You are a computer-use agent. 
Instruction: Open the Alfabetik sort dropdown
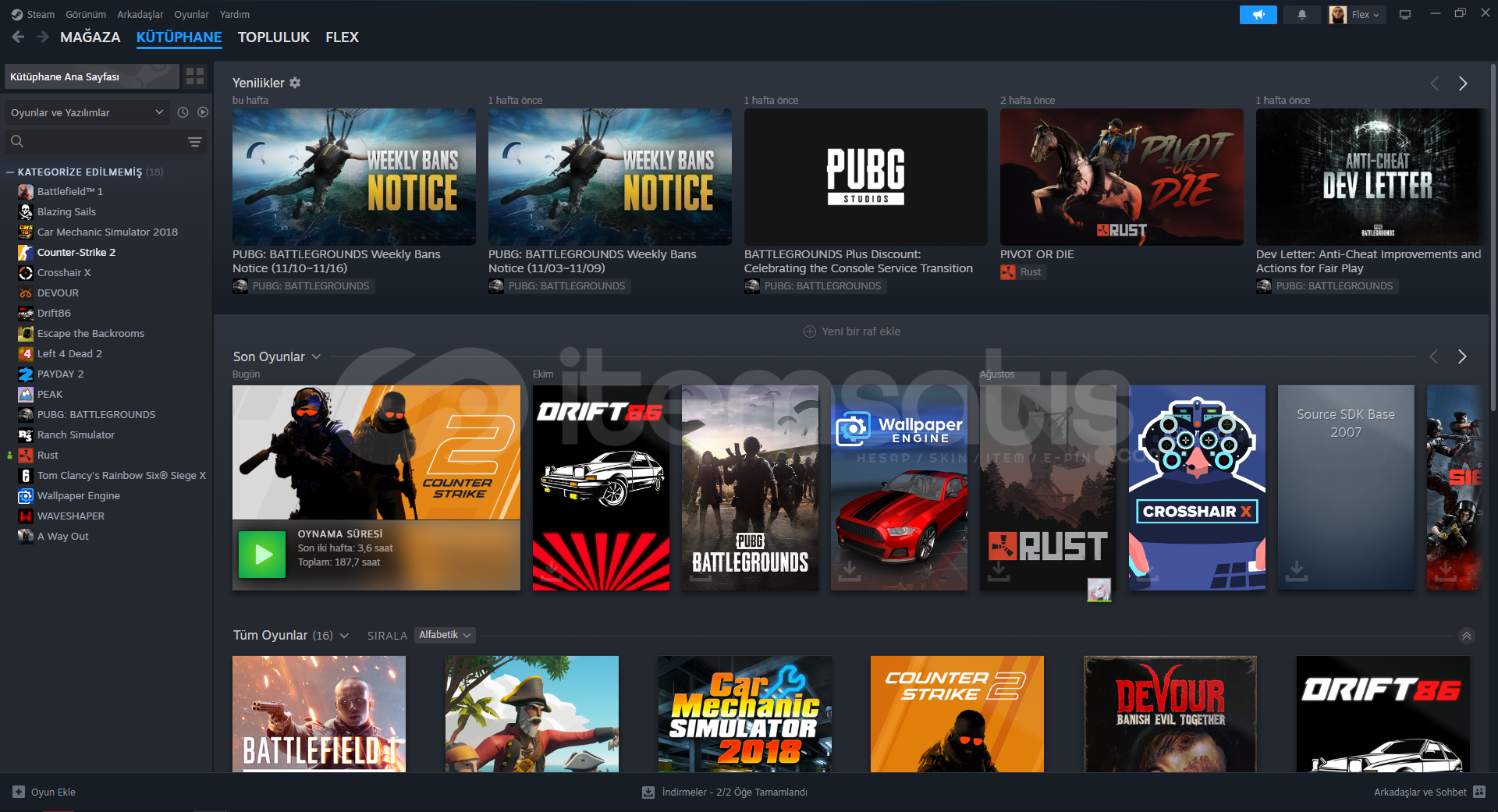coord(445,635)
